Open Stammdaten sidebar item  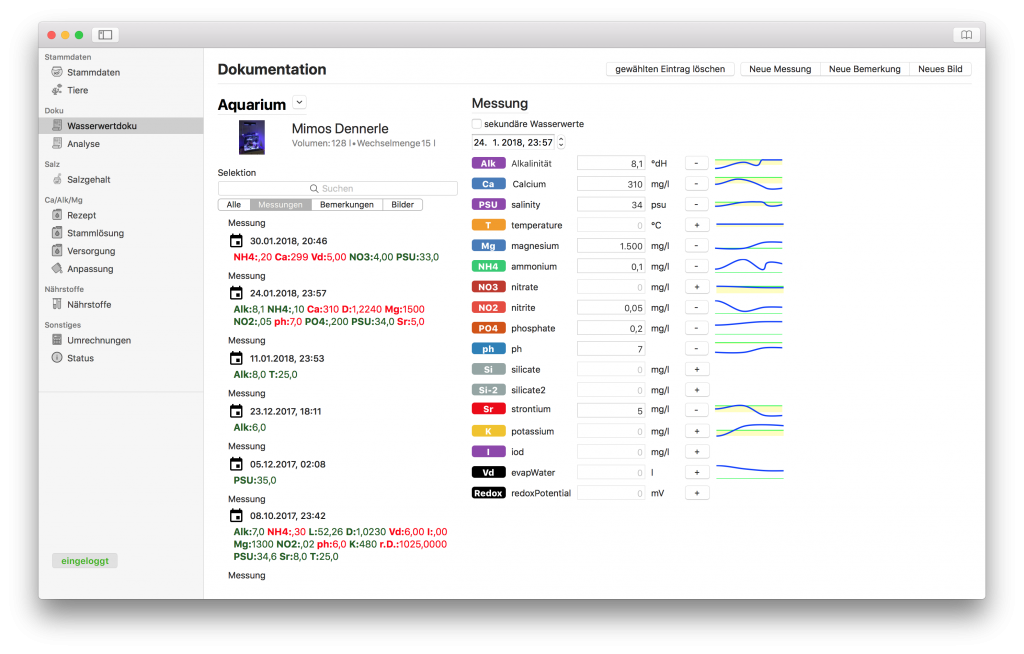[93, 73]
